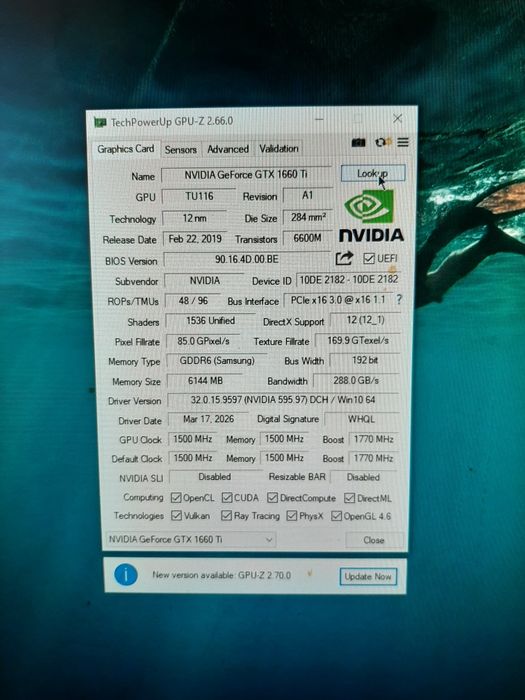Toggle the DirectML checkbox
The image size is (525, 700).
point(350,498)
